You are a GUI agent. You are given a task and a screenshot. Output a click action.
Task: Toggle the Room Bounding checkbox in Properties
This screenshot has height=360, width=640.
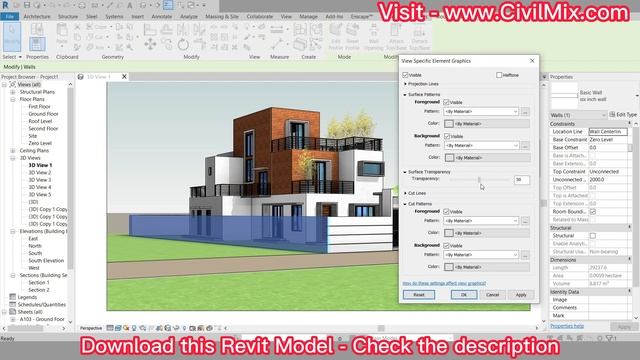tap(593, 211)
